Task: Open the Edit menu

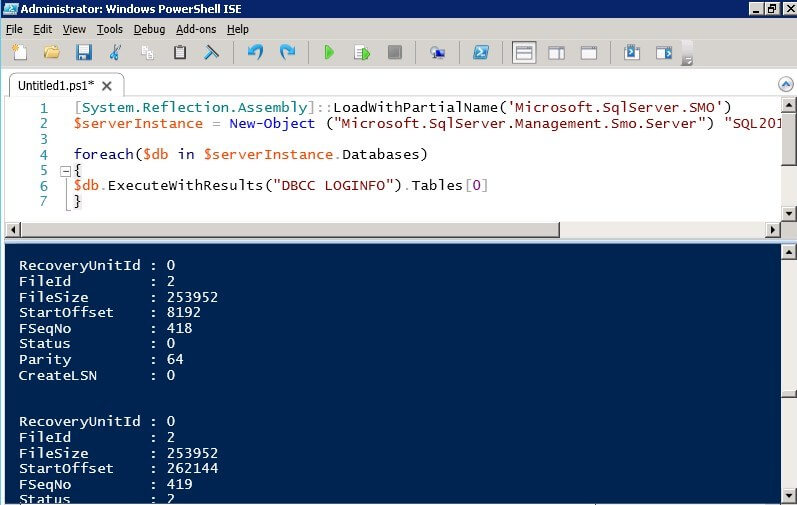Action: (x=43, y=29)
